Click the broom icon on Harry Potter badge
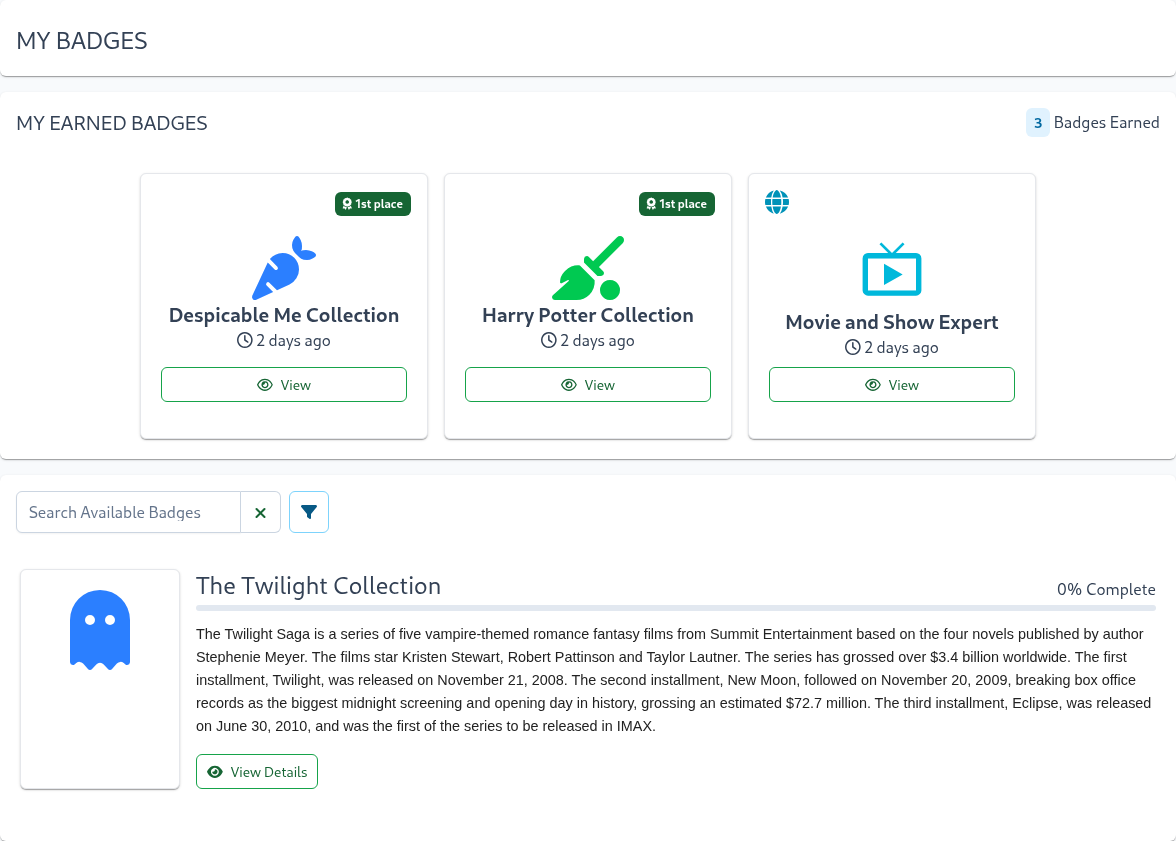 [588, 268]
